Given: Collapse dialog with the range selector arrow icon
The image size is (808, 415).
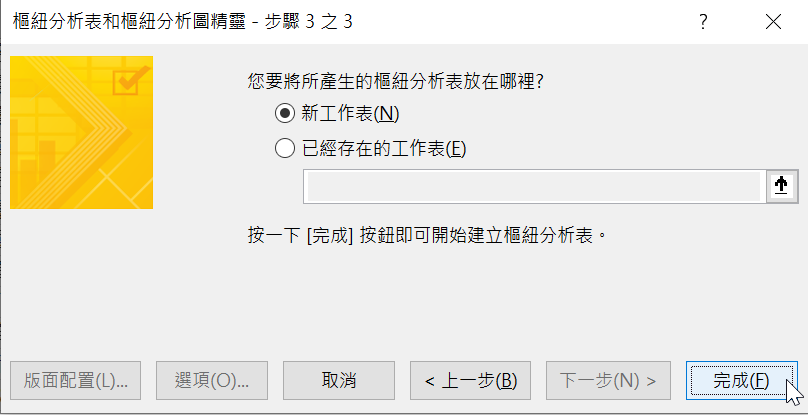Looking at the screenshot, I should 782,186.
